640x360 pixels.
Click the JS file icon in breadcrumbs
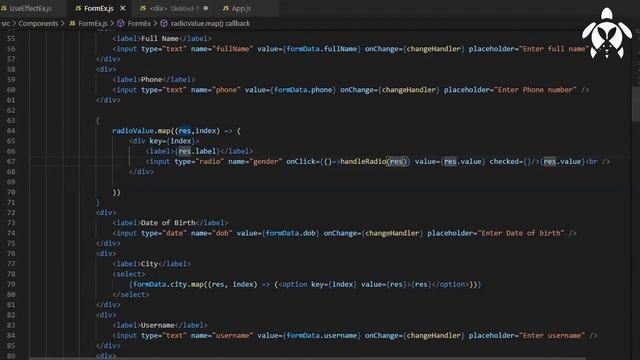click(72, 23)
